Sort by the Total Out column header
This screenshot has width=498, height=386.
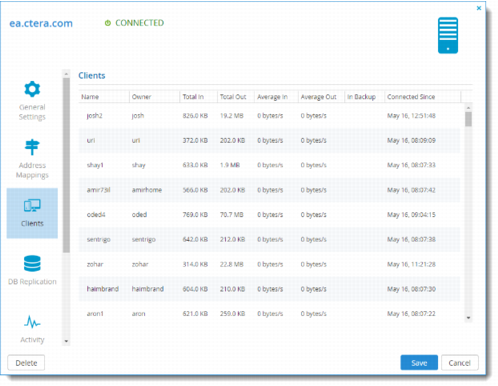pos(236,97)
